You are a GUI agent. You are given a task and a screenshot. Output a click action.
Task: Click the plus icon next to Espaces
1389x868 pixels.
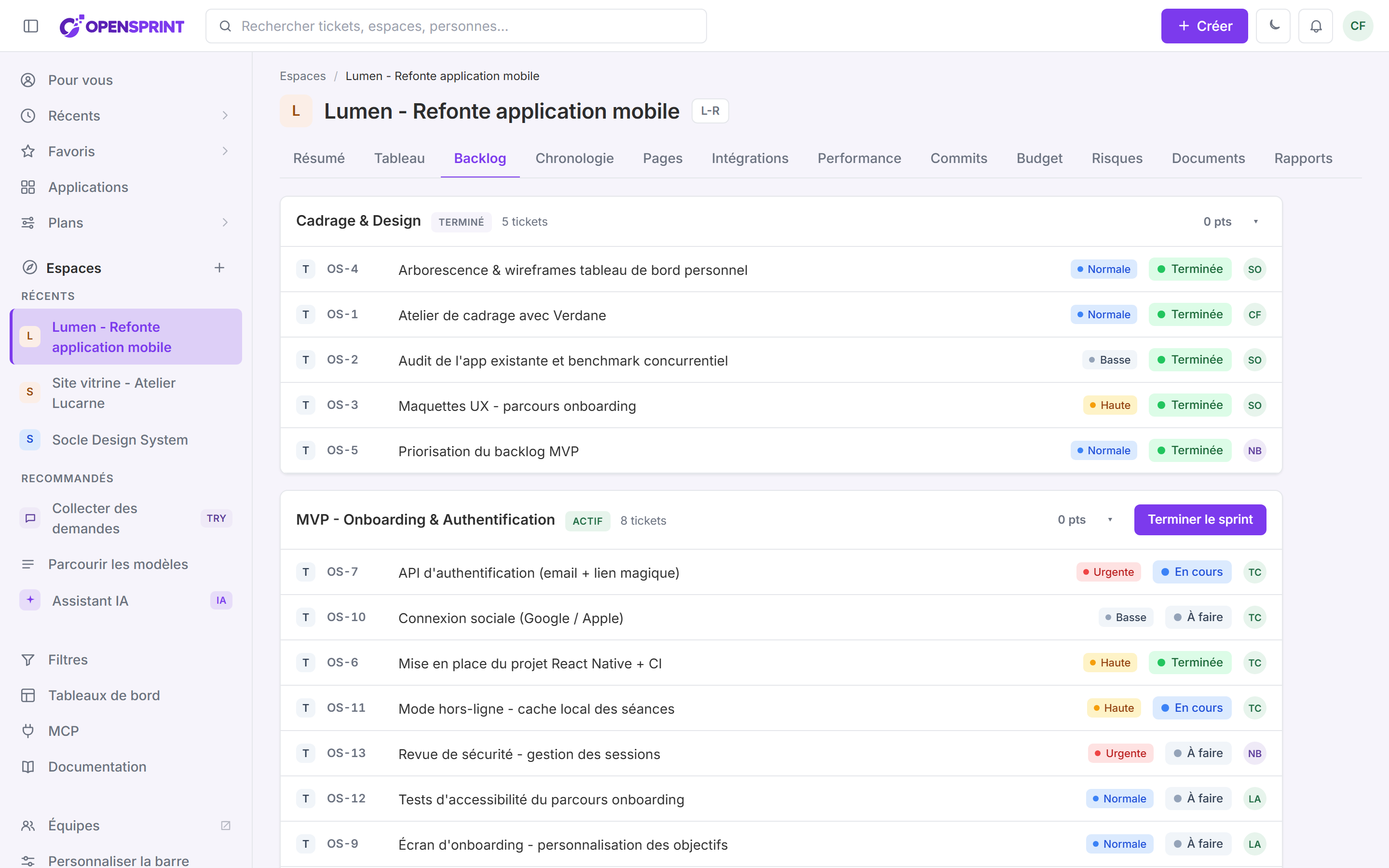pos(219,268)
